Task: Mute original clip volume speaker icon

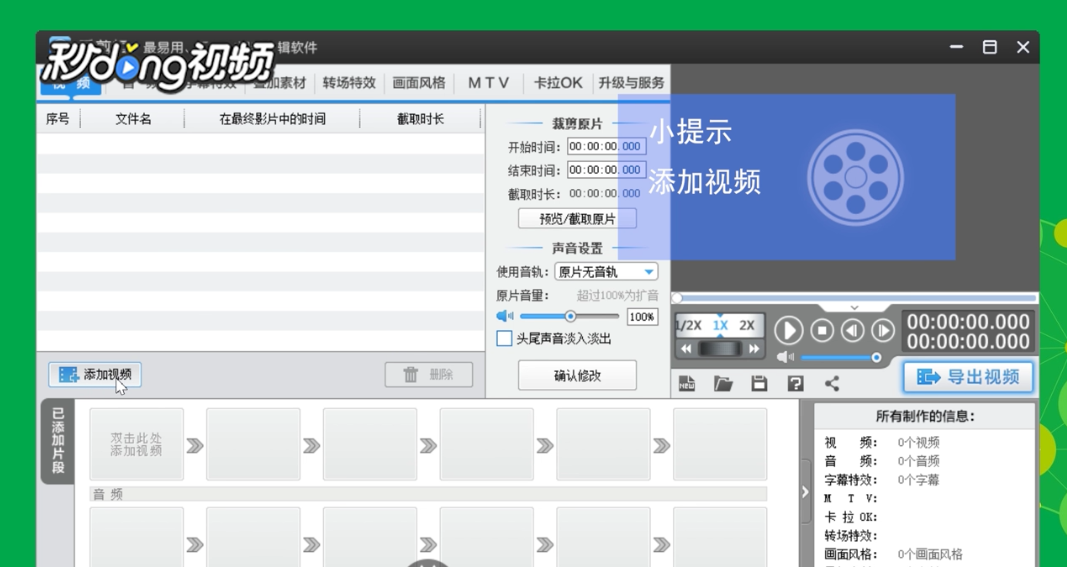Action: tap(505, 316)
